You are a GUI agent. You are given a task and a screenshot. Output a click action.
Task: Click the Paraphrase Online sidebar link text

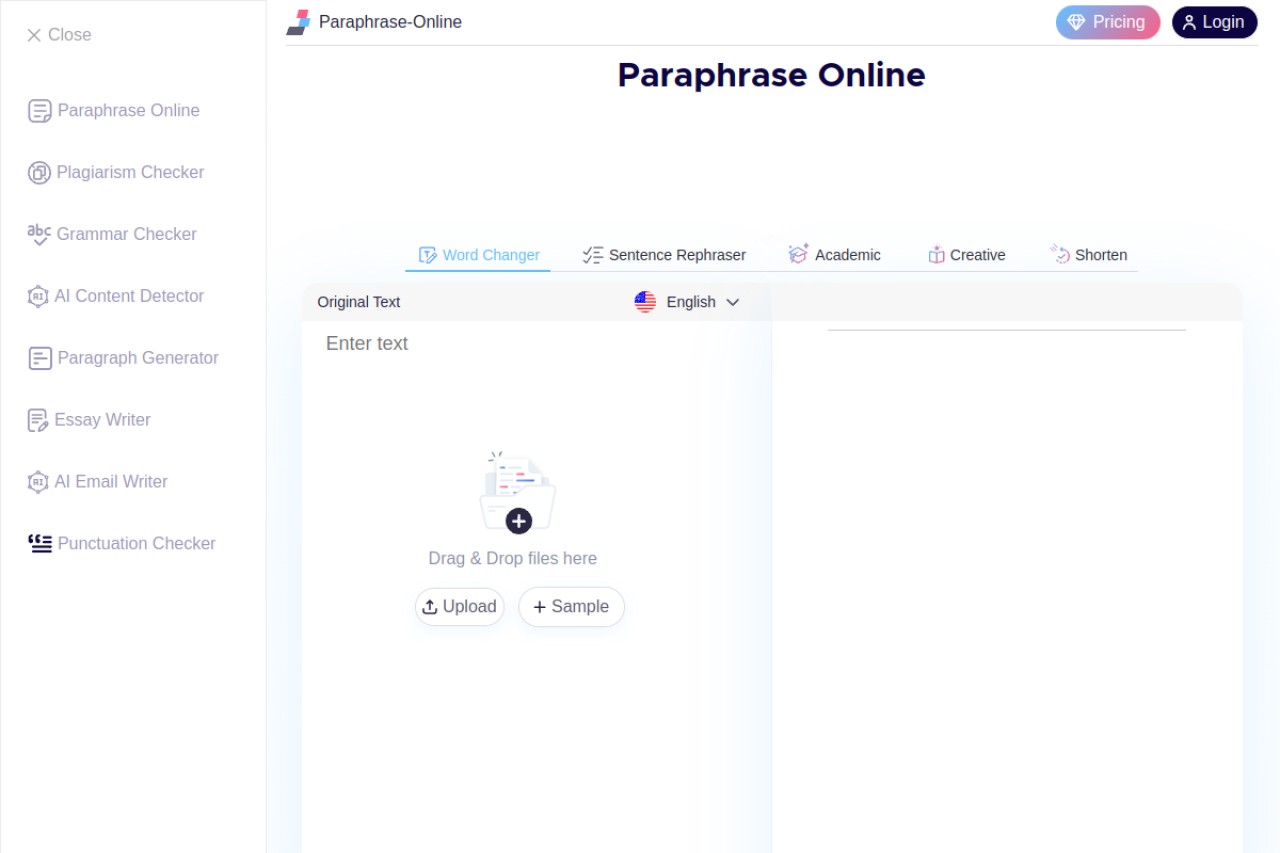[x=129, y=111]
